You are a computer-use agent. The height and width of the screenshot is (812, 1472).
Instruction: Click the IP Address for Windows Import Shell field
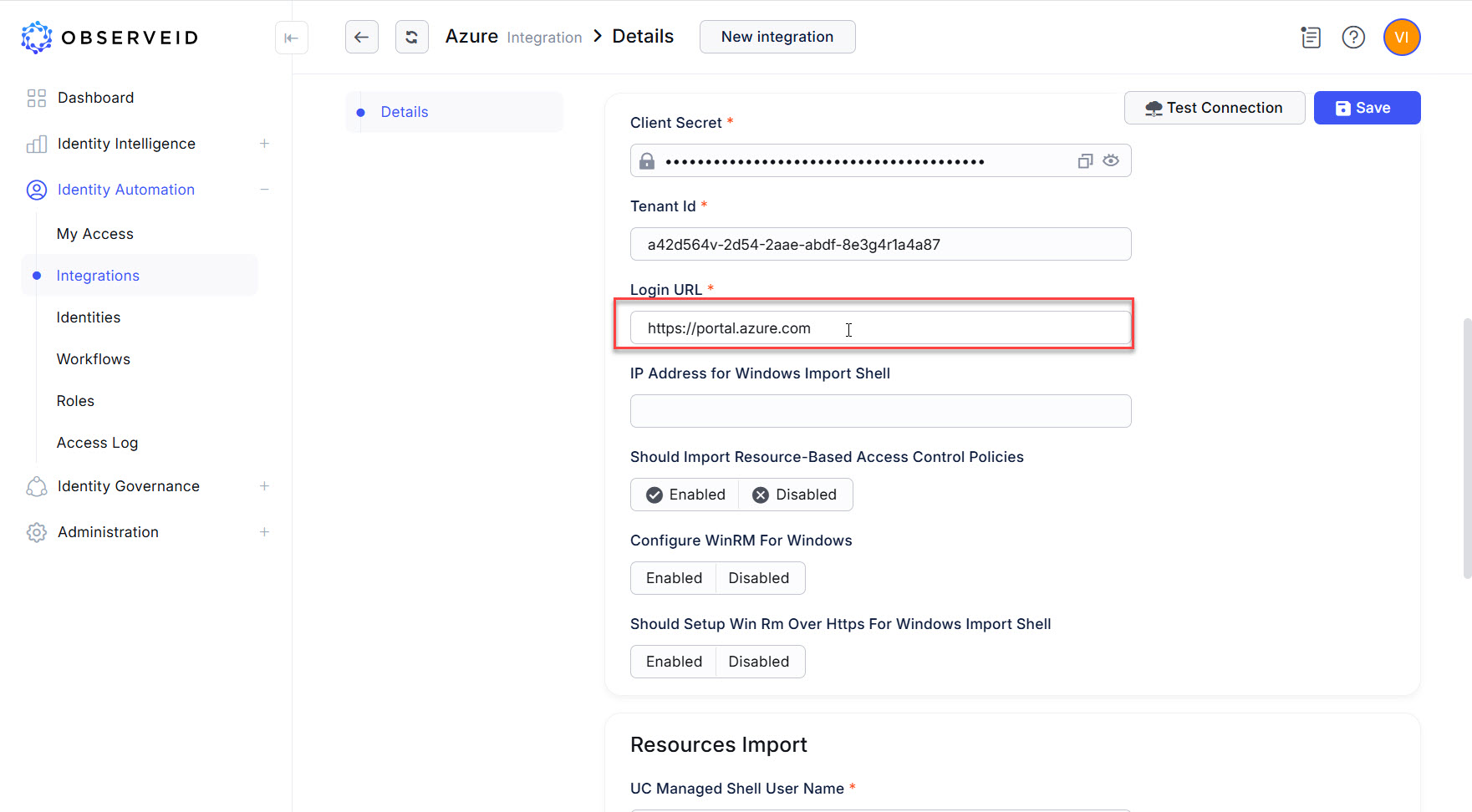coord(880,411)
